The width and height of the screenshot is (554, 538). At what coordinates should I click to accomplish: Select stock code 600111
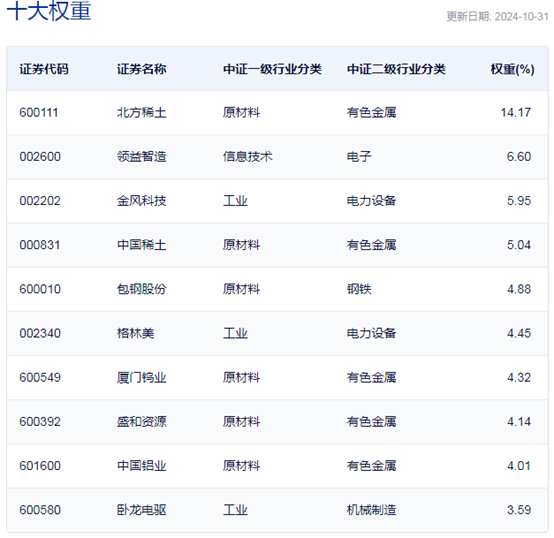[x=39, y=113]
